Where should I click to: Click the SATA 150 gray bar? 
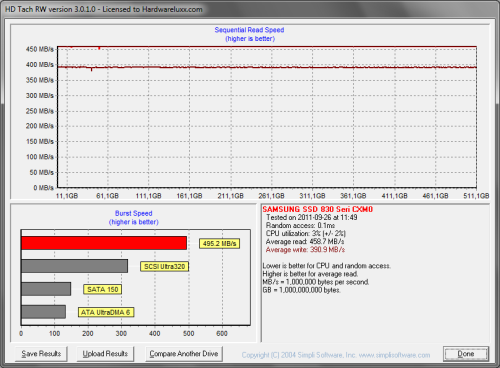46,289
